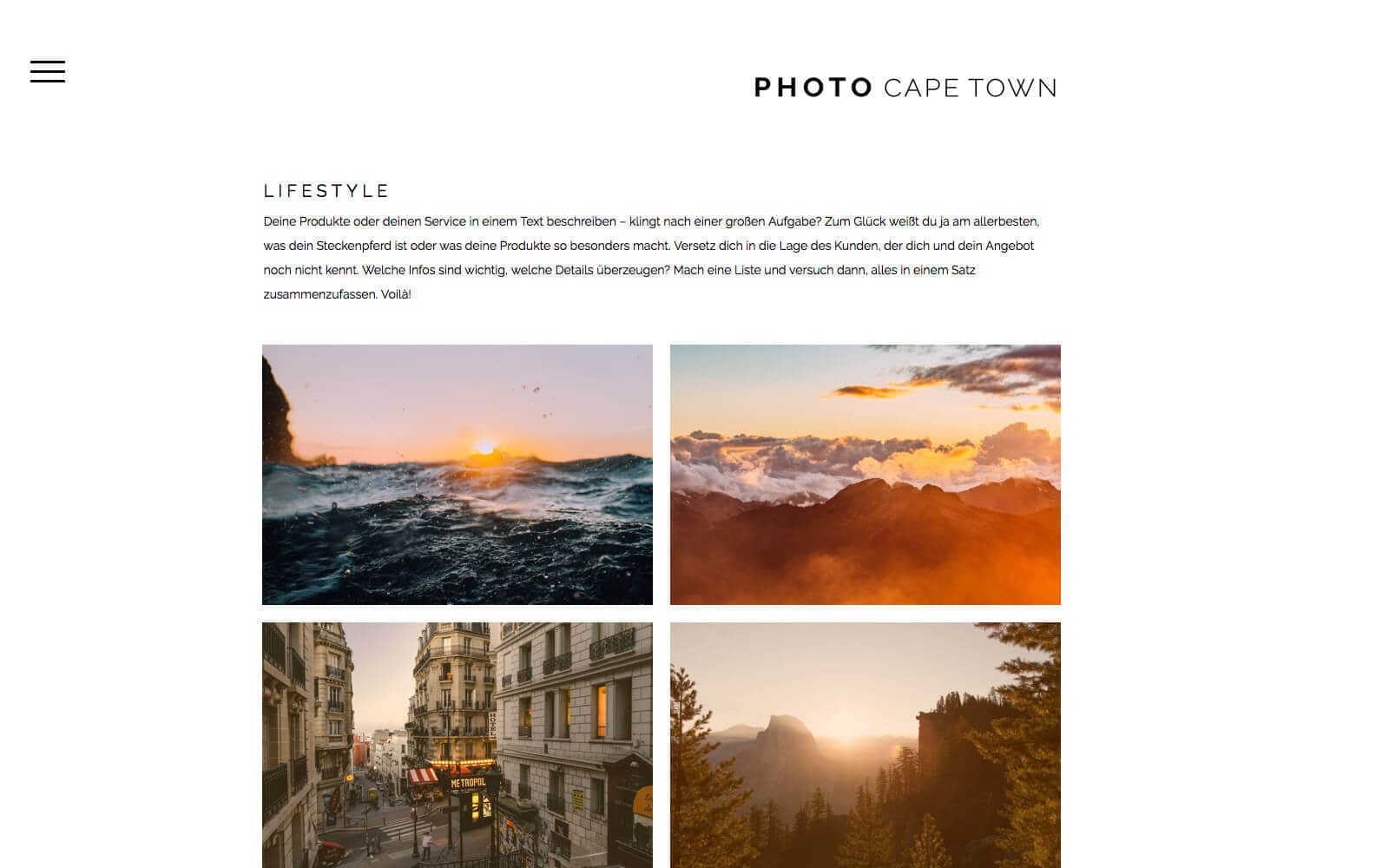The height and width of the screenshot is (868, 1389).
Task: Click the LIFESTYLE section heading
Action: tap(326, 191)
